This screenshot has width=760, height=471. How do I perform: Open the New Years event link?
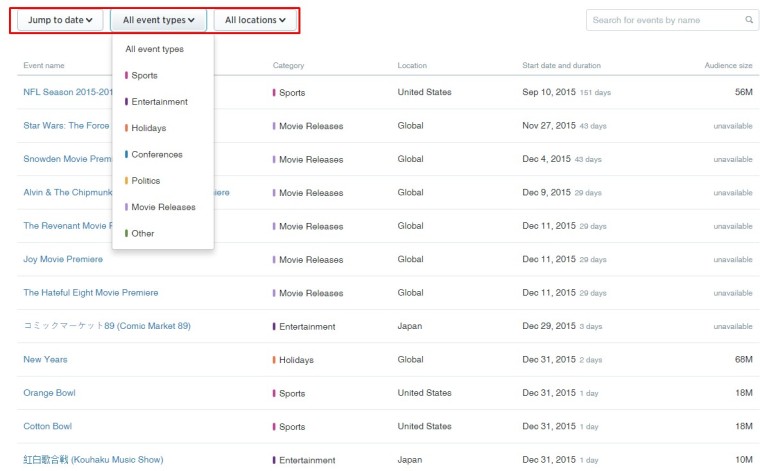(x=46, y=360)
